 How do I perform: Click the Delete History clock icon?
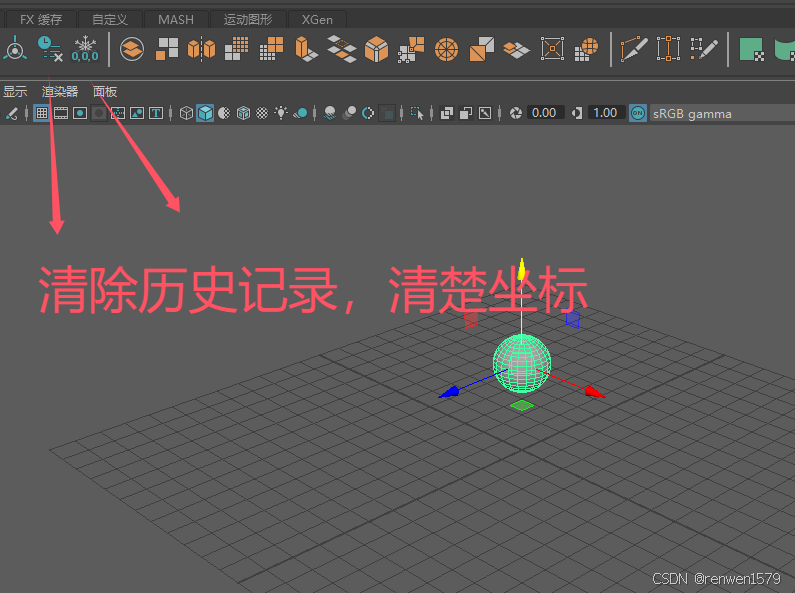click(x=50, y=49)
